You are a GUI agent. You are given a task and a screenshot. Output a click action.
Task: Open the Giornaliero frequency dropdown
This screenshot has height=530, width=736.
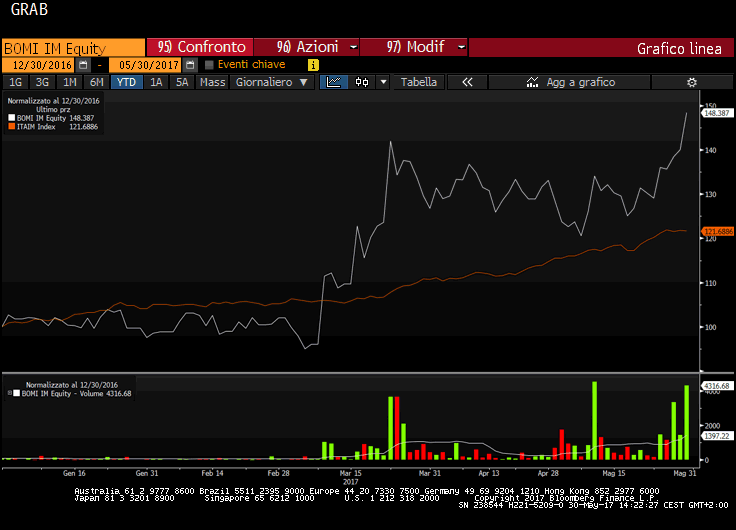(x=270, y=82)
